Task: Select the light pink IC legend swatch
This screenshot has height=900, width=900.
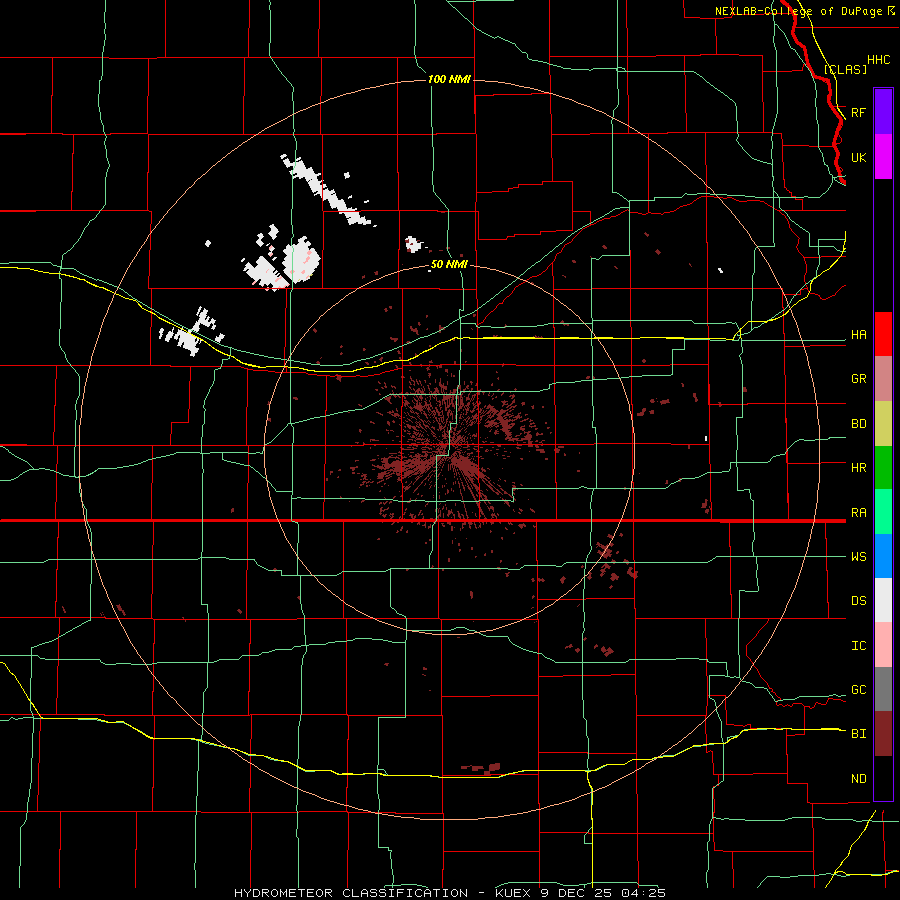Action: 883,645
